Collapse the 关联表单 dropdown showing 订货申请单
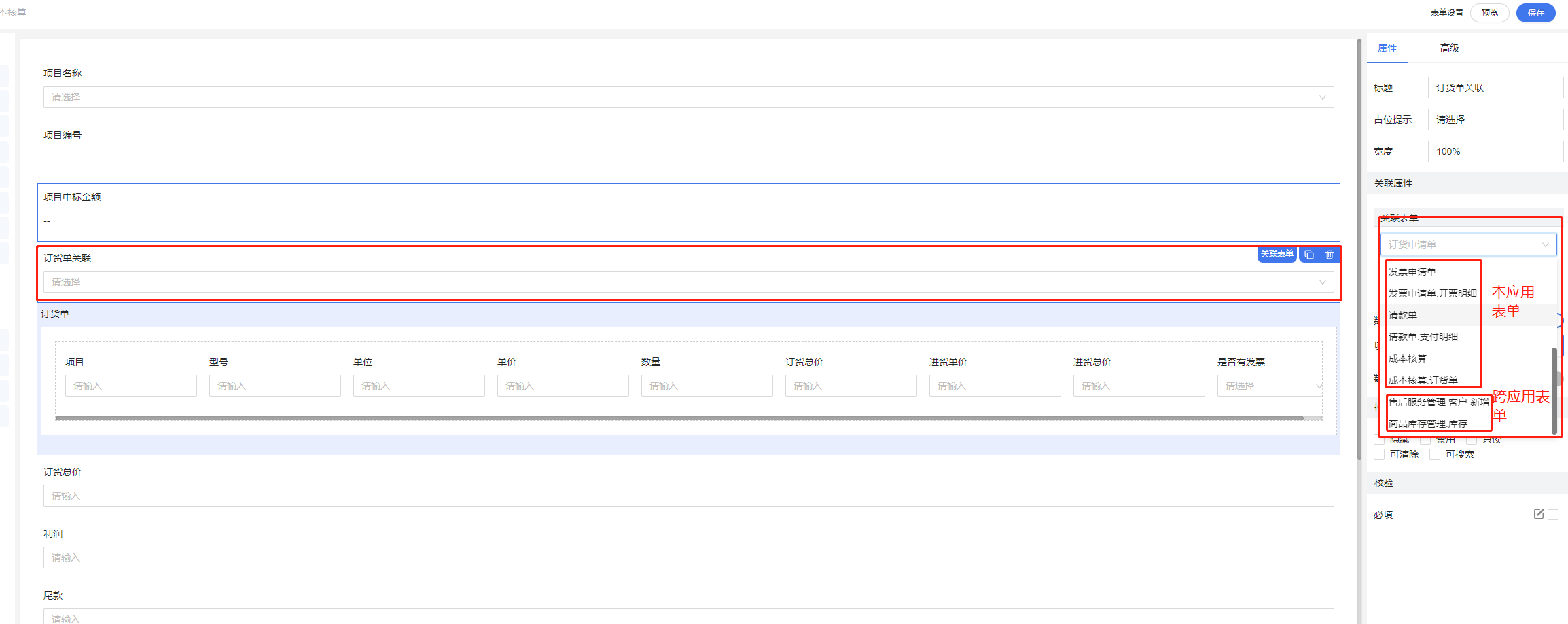The width and height of the screenshot is (1568, 624). 1468,244
